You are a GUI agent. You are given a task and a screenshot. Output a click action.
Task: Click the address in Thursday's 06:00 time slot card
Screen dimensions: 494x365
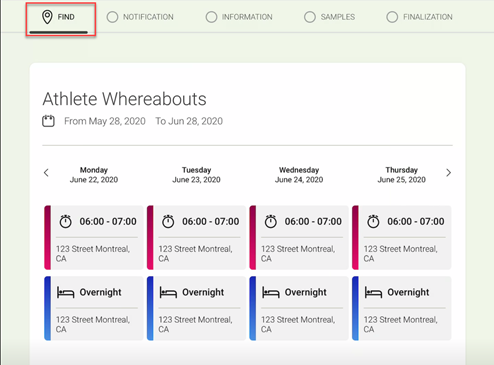[401, 254]
